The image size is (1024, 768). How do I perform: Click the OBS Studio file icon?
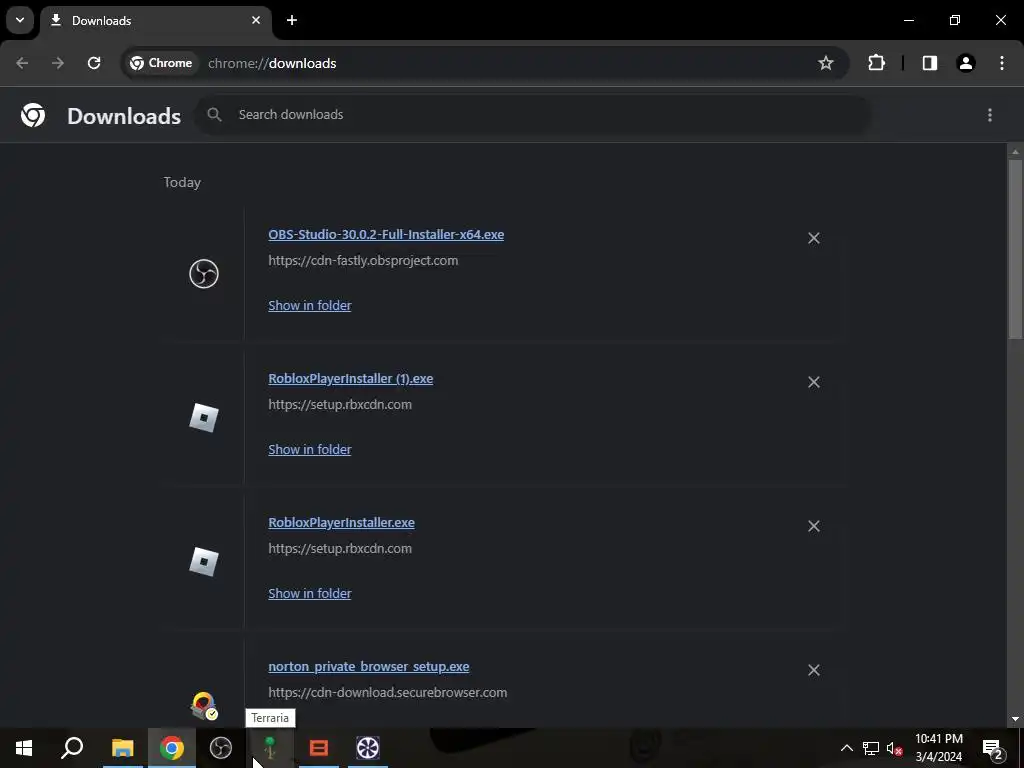click(204, 274)
